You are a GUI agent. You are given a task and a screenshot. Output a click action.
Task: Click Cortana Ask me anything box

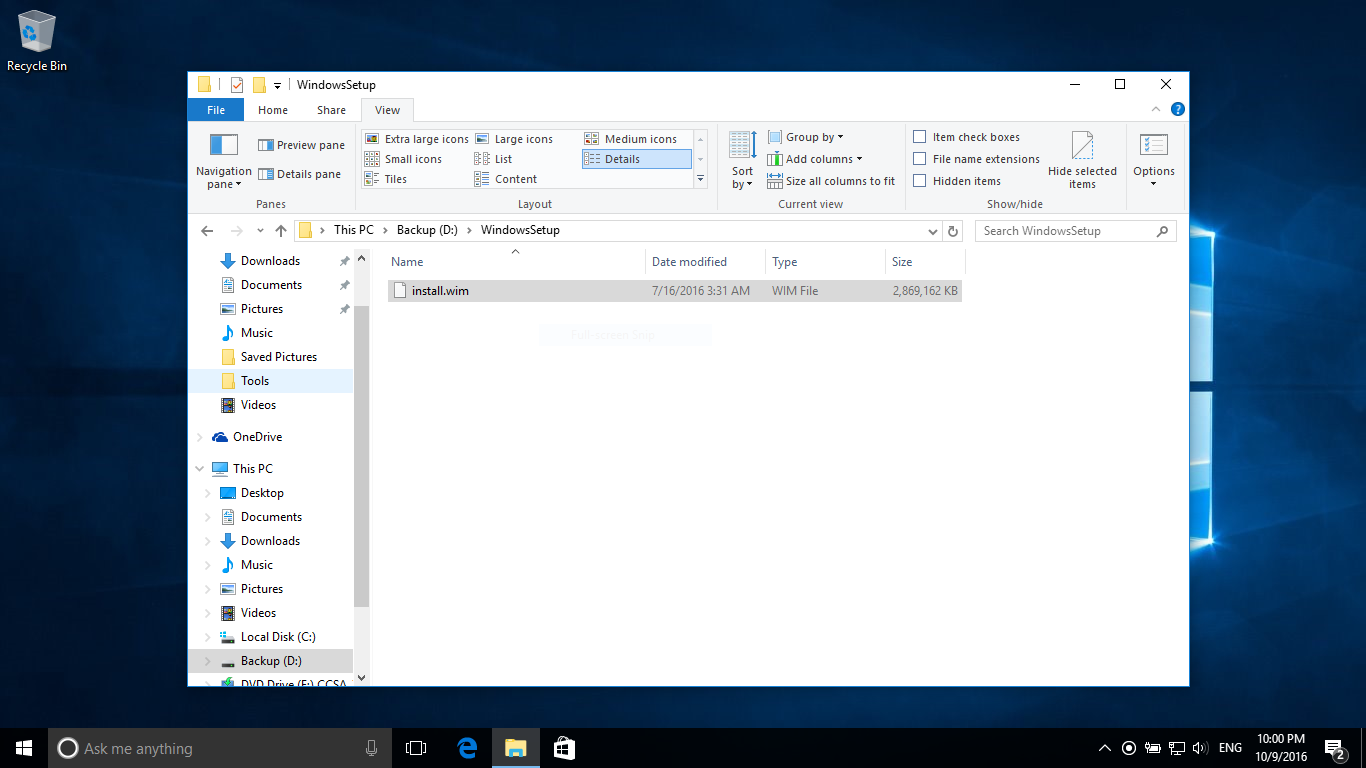tap(220, 748)
